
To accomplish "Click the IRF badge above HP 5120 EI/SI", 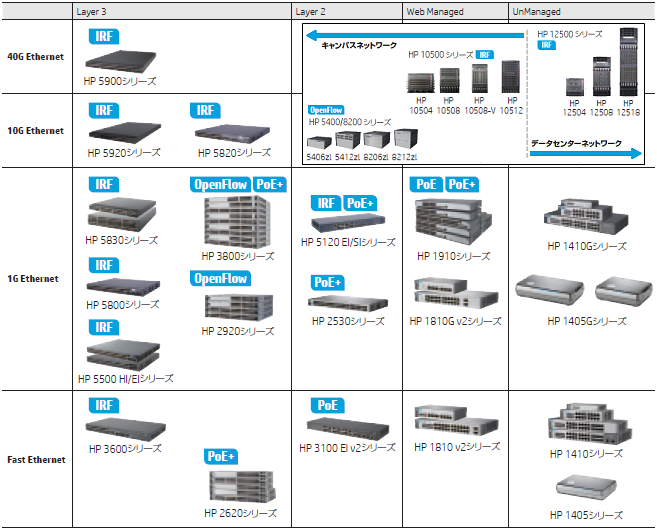I will click(x=326, y=203).
